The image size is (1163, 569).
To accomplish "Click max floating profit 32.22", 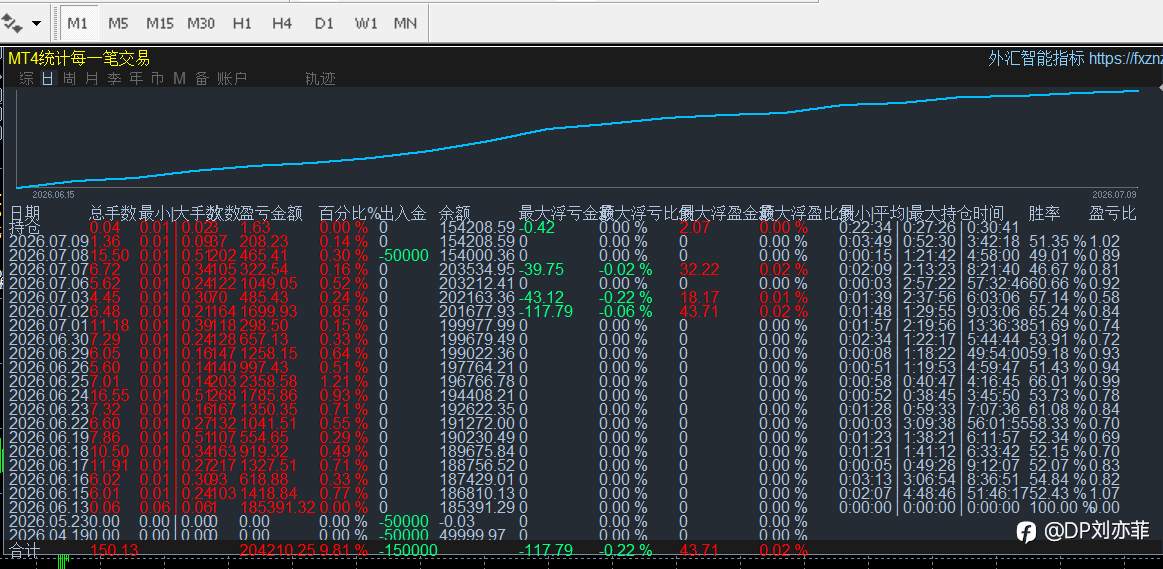I will point(699,269).
